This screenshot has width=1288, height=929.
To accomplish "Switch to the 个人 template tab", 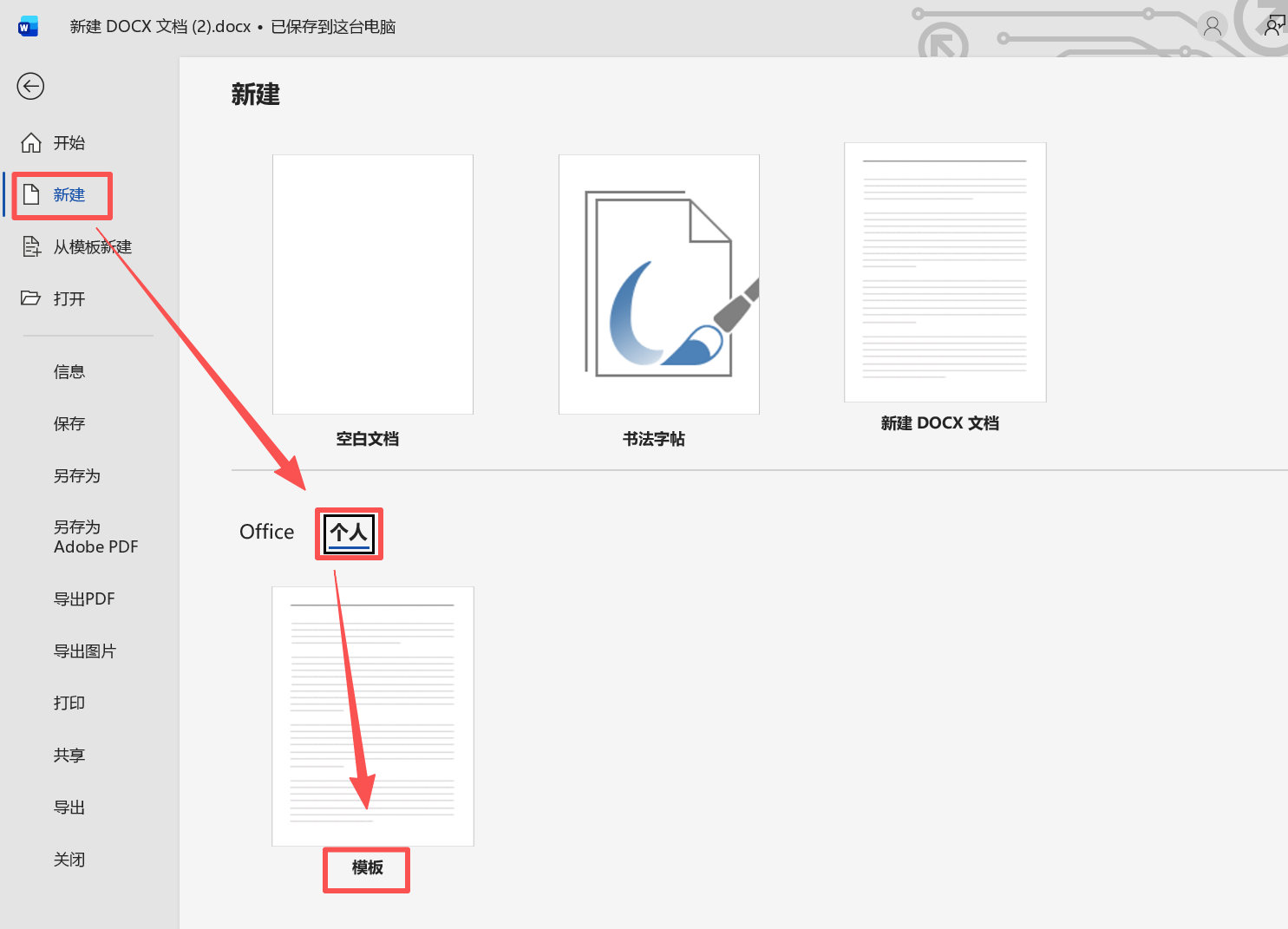I will click(x=348, y=533).
